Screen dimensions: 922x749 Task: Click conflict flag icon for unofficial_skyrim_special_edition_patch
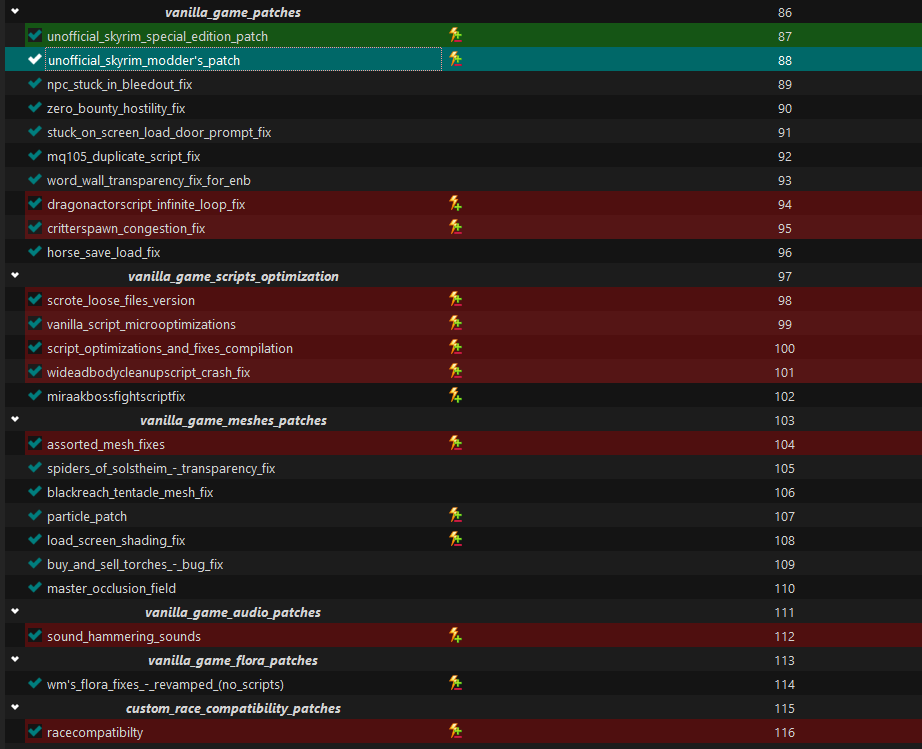tap(455, 35)
